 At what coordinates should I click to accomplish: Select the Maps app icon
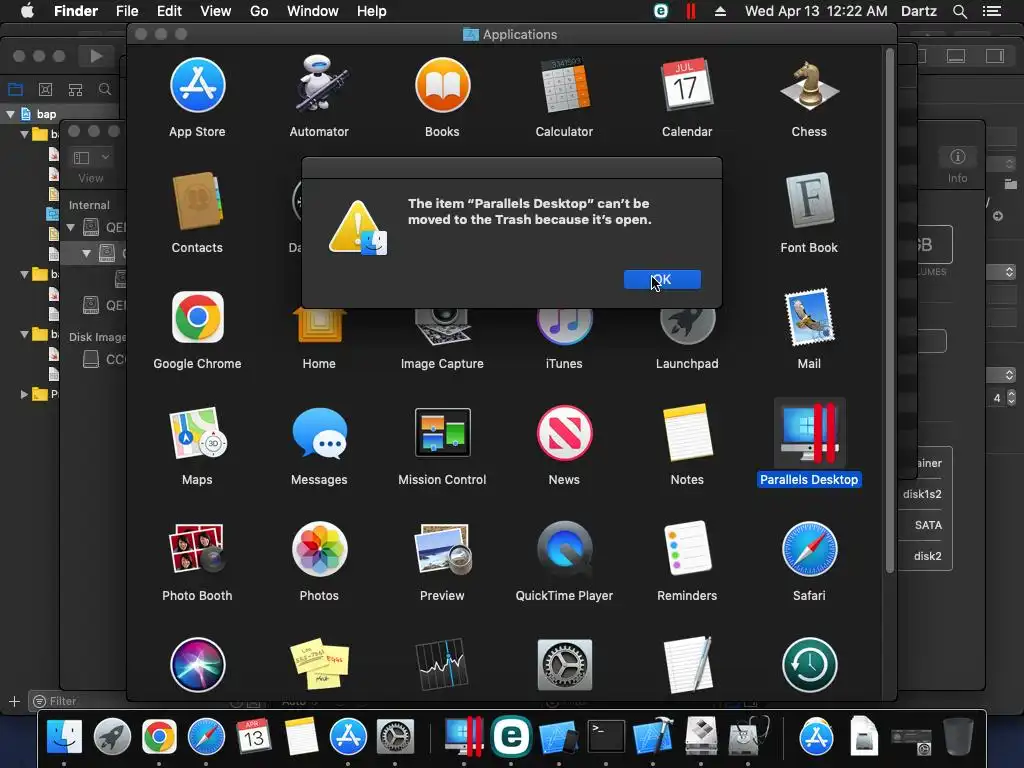197,433
